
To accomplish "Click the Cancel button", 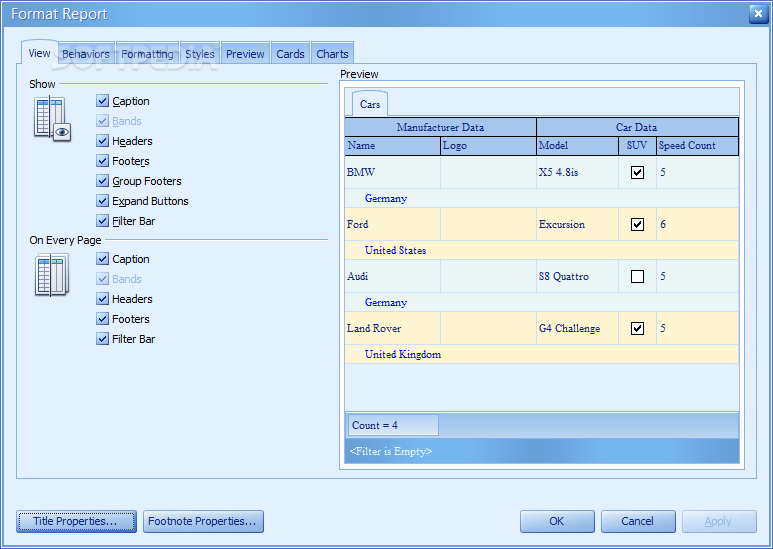I will [x=638, y=521].
